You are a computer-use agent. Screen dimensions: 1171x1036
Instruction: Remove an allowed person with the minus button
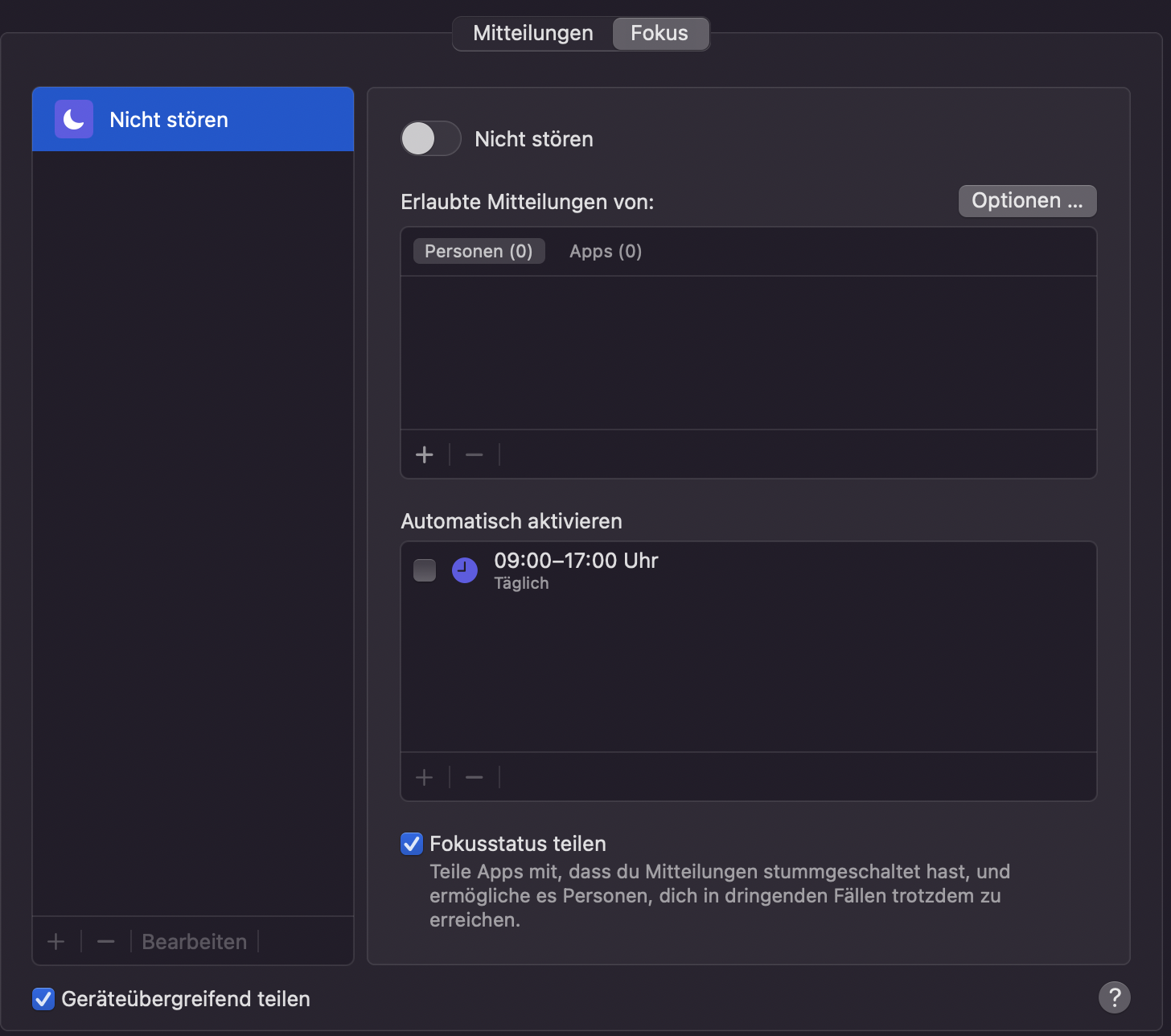tap(475, 454)
